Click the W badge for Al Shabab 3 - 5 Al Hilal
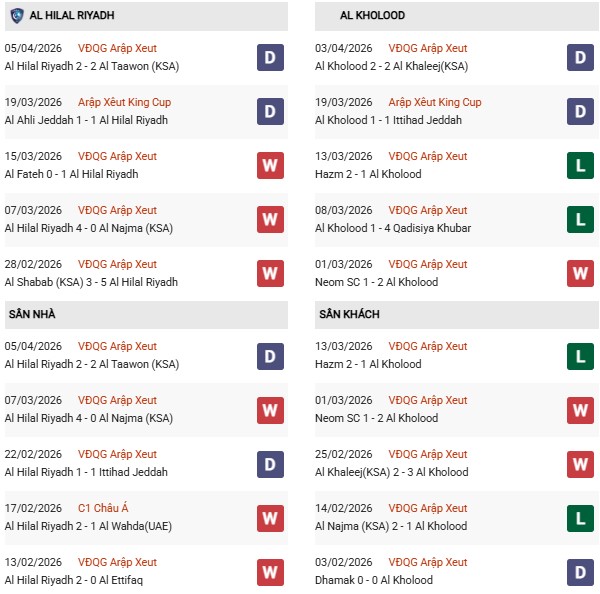Image resolution: width=600 pixels, height=594 pixels. coord(271,273)
